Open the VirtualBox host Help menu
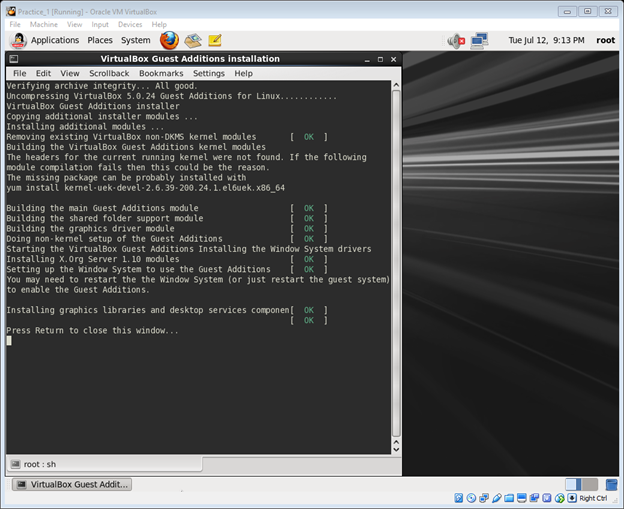Viewport: 624px width, 509px height. (x=159, y=24)
